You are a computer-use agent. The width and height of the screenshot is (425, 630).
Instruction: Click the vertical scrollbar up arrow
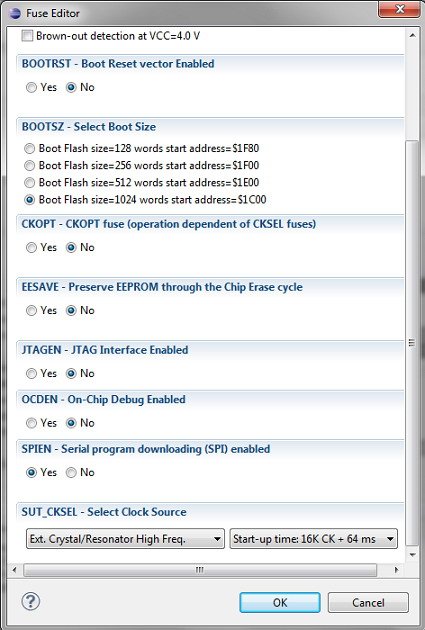click(x=412, y=35)
